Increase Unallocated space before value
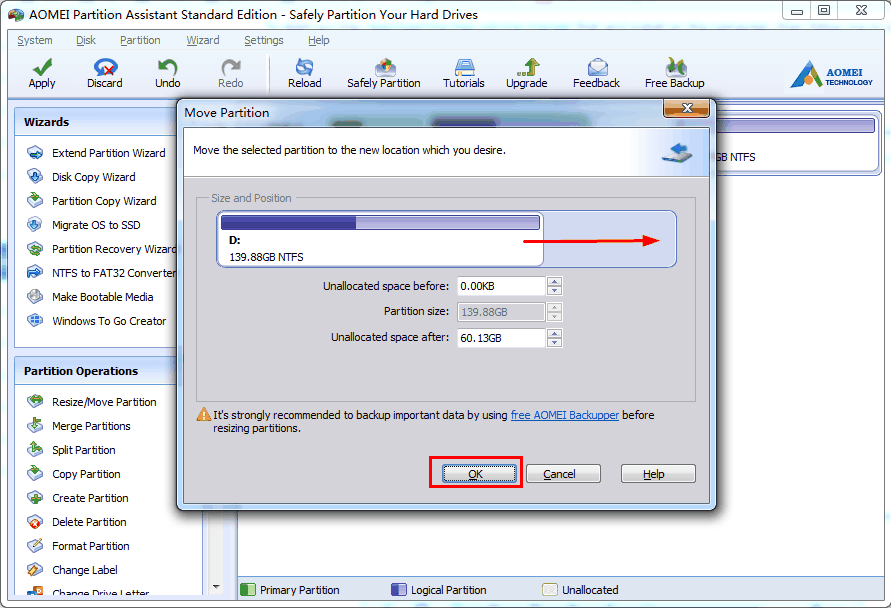Viewport: 891px width, 608px height. pos(555,282)
